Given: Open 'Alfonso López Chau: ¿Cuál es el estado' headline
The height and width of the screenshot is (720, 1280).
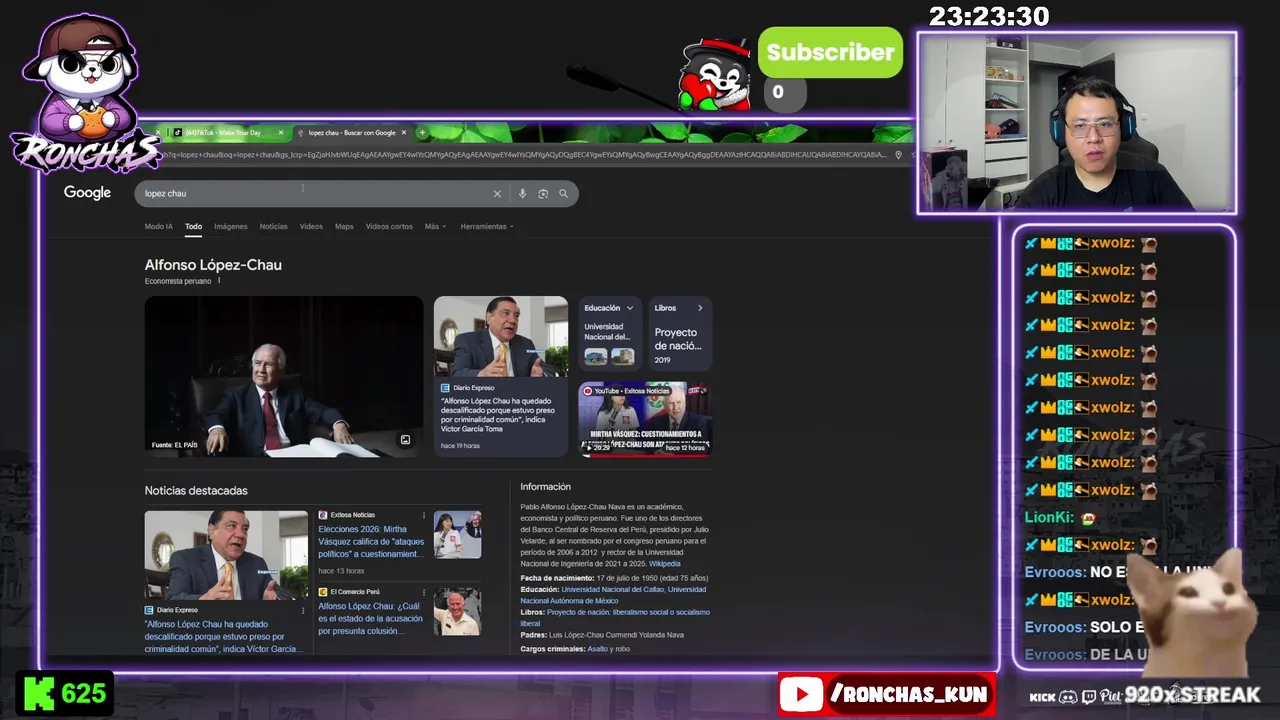Looking at the screenshot, I should click(x=370, y=619).
